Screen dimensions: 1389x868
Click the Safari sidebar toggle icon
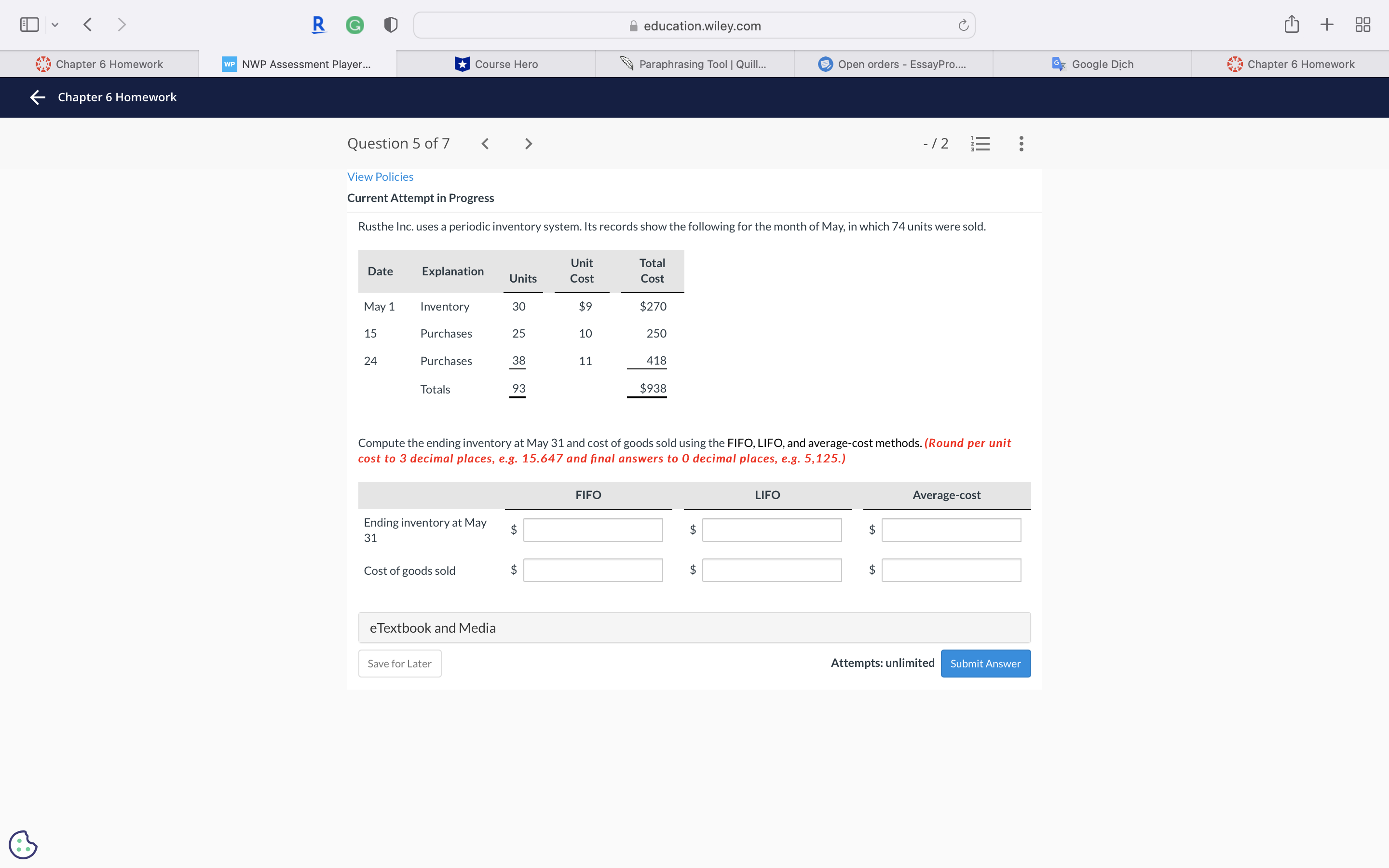pyautogui.click(x=29, y=25)
